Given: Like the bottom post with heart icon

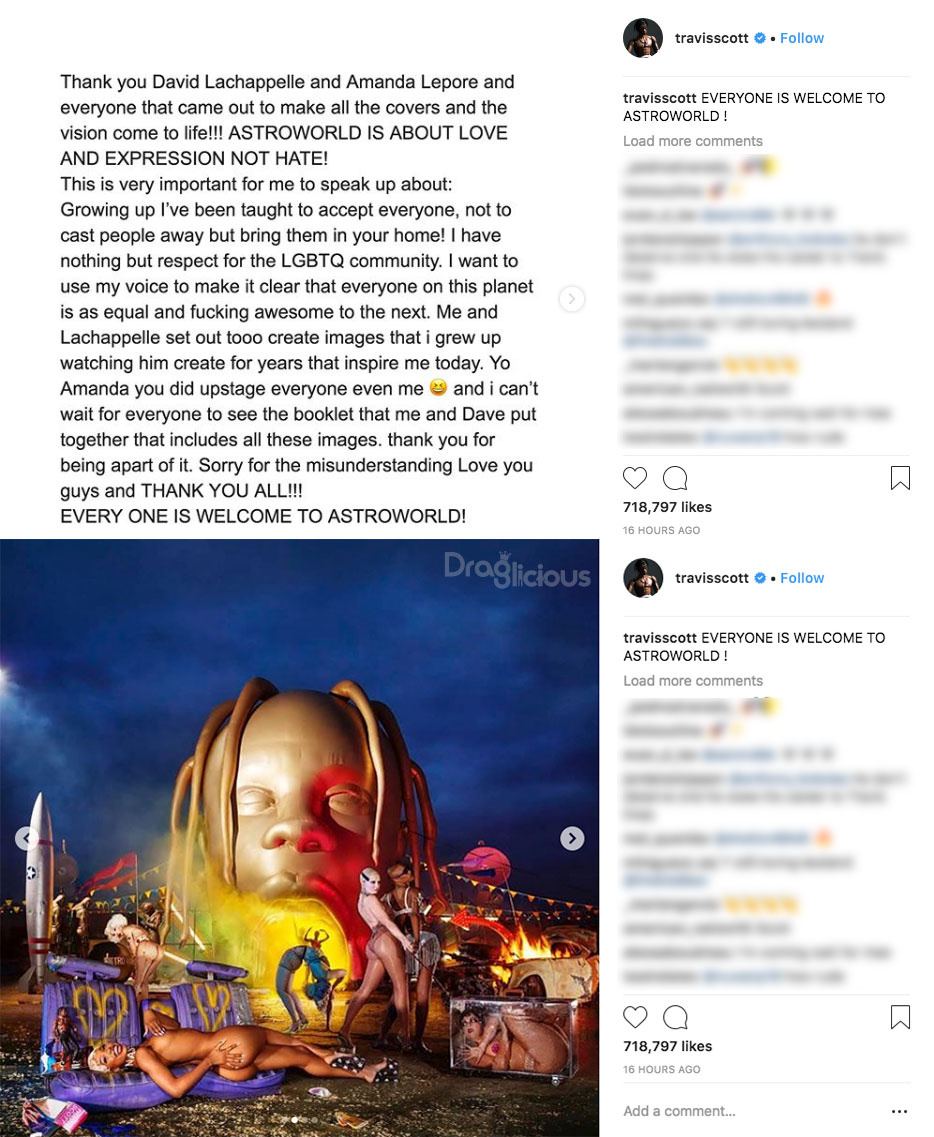Looking at the screenshot, I should 635,1017.
